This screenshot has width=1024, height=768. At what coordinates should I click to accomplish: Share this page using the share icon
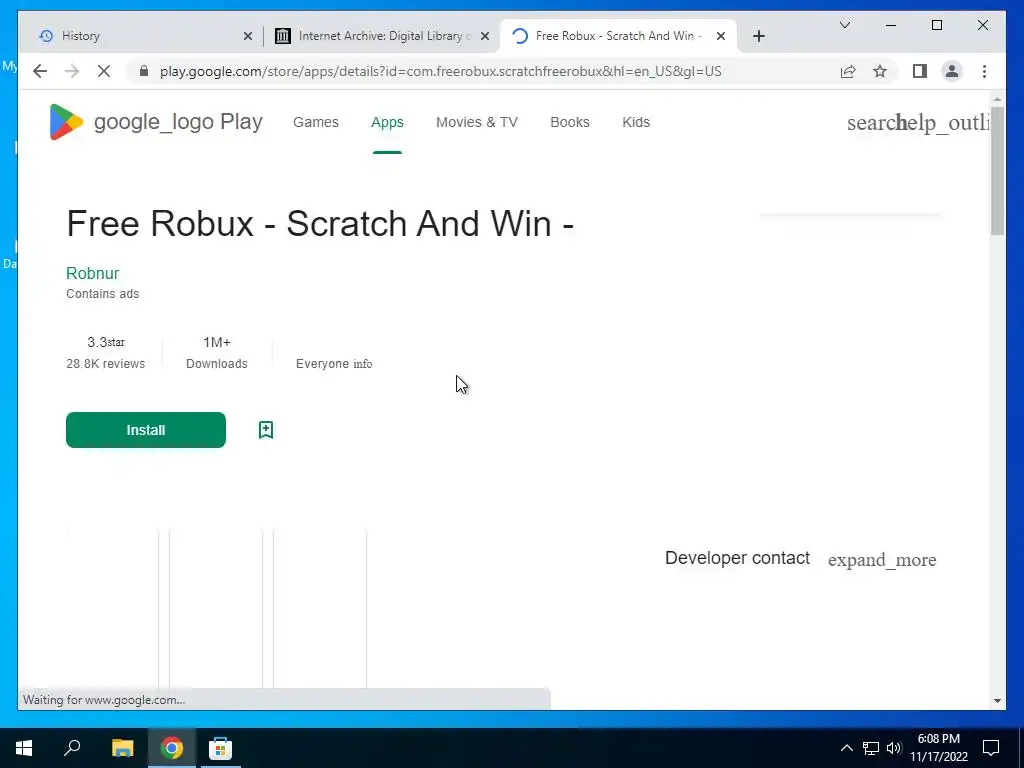point(848,71)
